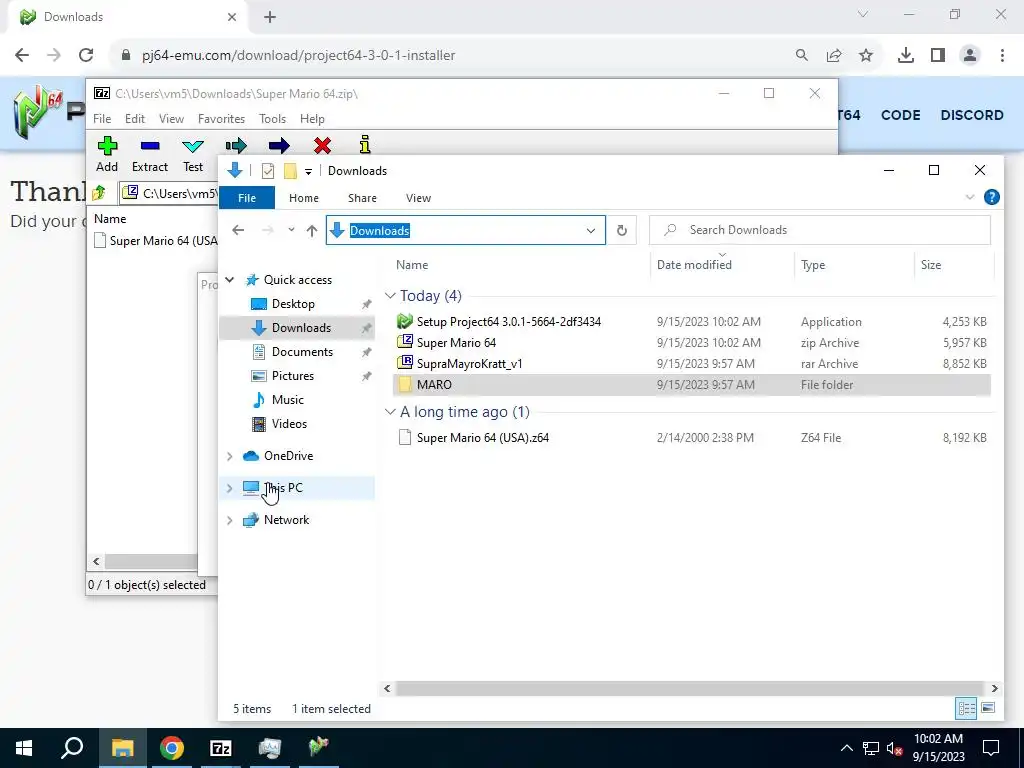Image resolution: width=1024 pixels, height=768 pixels.
Task: Collapse the A long time ago group
Action: click(390, 412)
